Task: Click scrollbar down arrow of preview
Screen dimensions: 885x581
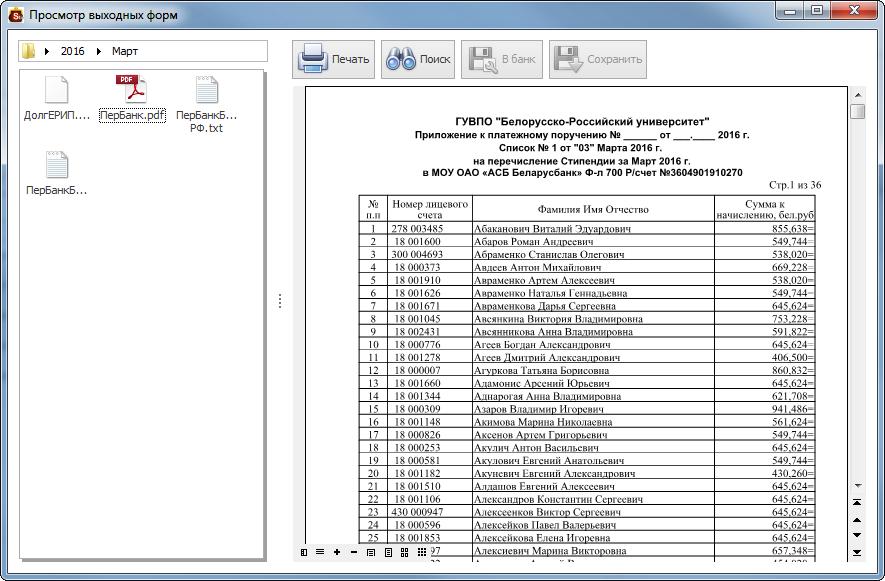Action: 858,486
